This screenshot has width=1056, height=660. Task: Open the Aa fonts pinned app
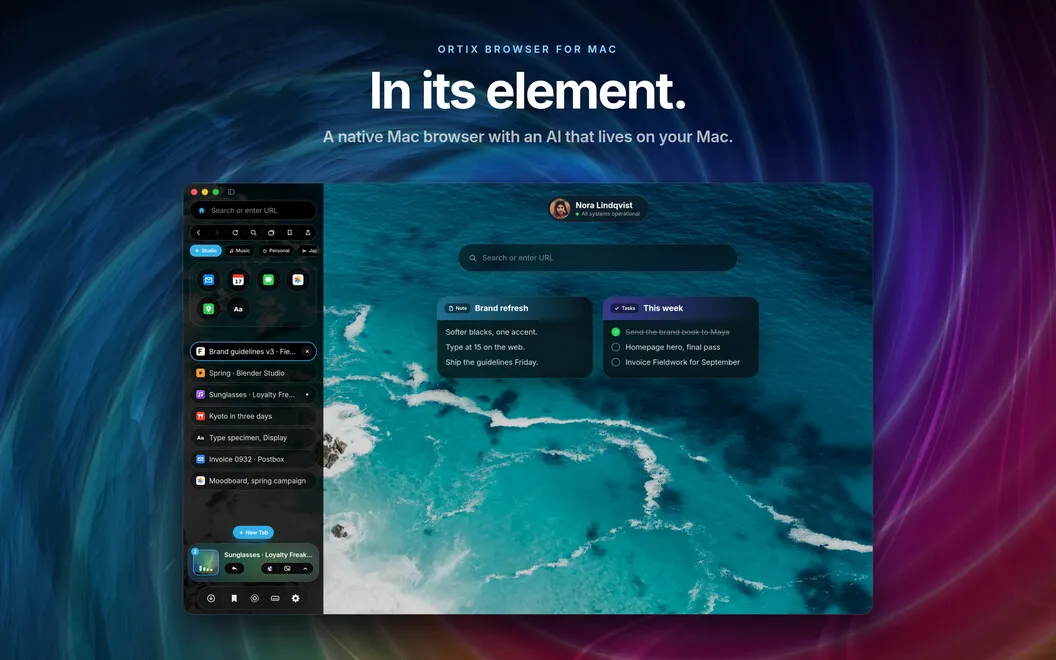coord(238,309)
